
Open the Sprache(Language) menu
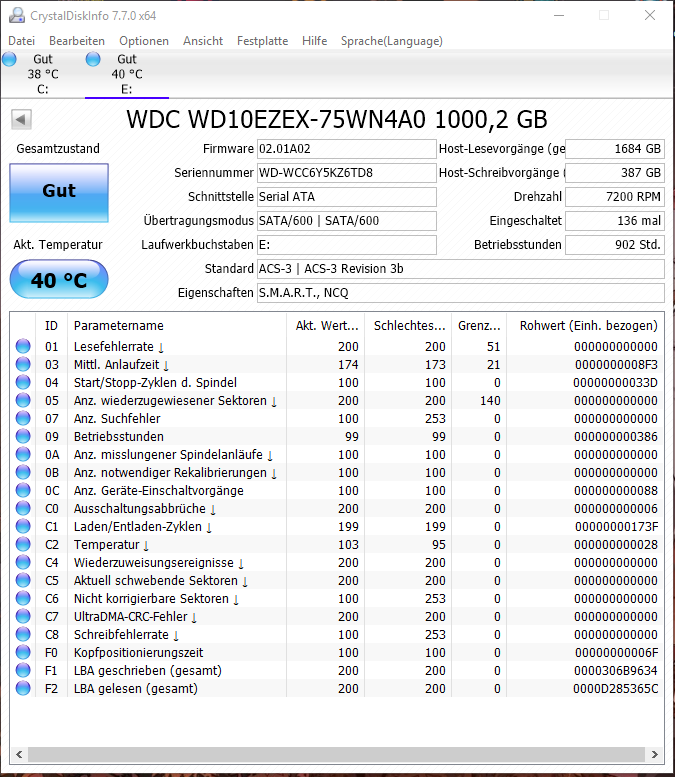(x=392, y=41)
